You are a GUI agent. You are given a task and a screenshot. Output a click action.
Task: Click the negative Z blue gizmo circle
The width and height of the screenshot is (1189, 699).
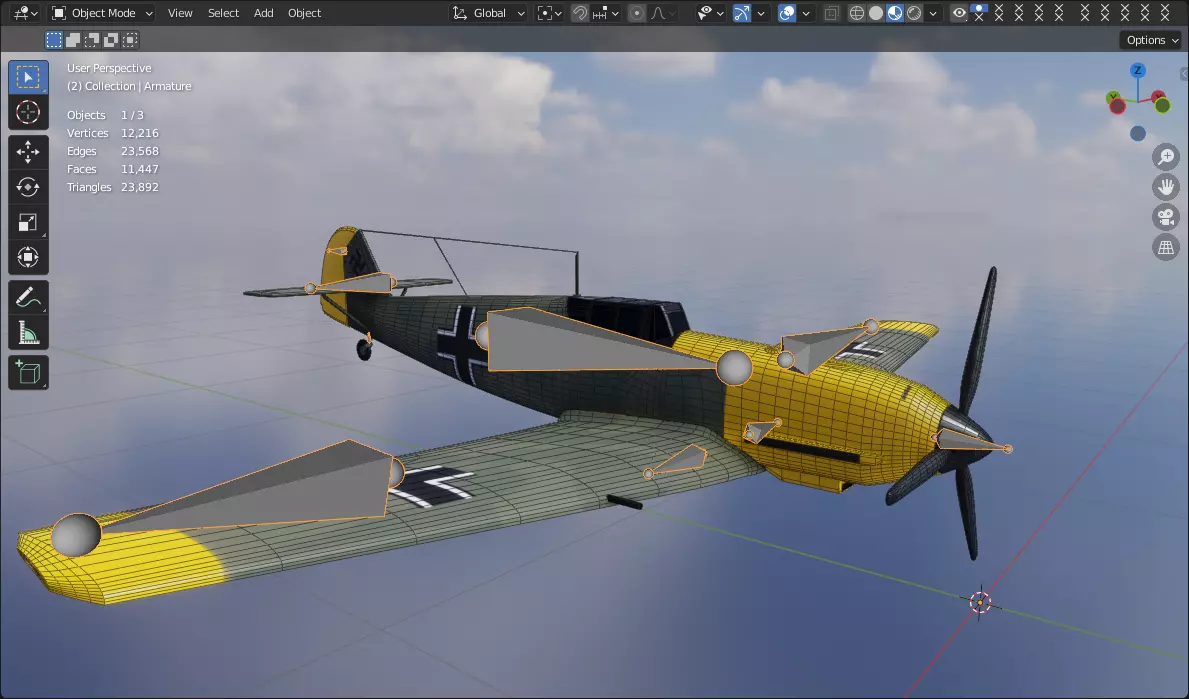pos(1137,133)
